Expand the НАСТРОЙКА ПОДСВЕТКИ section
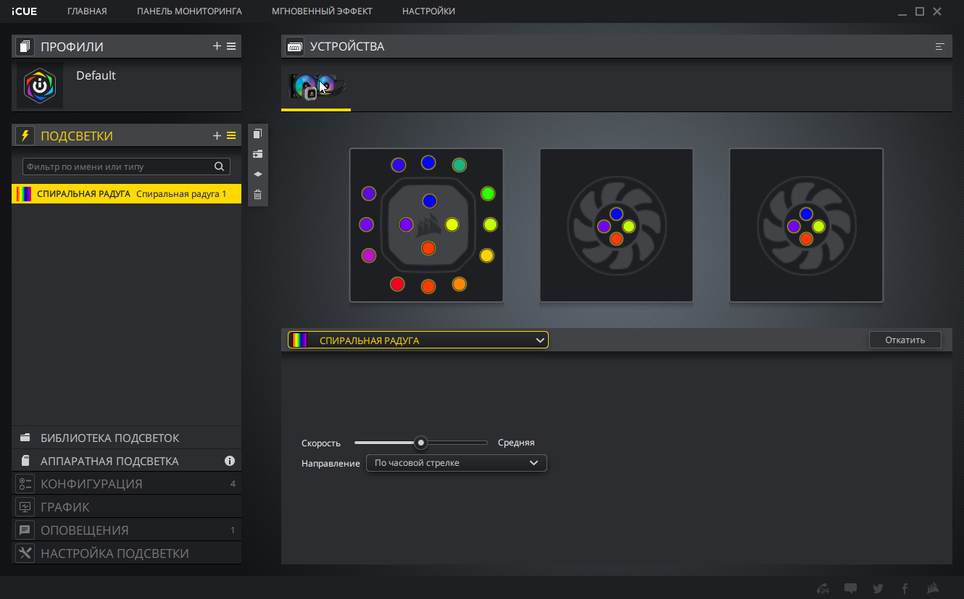The image size is (964, 599). 126,553
